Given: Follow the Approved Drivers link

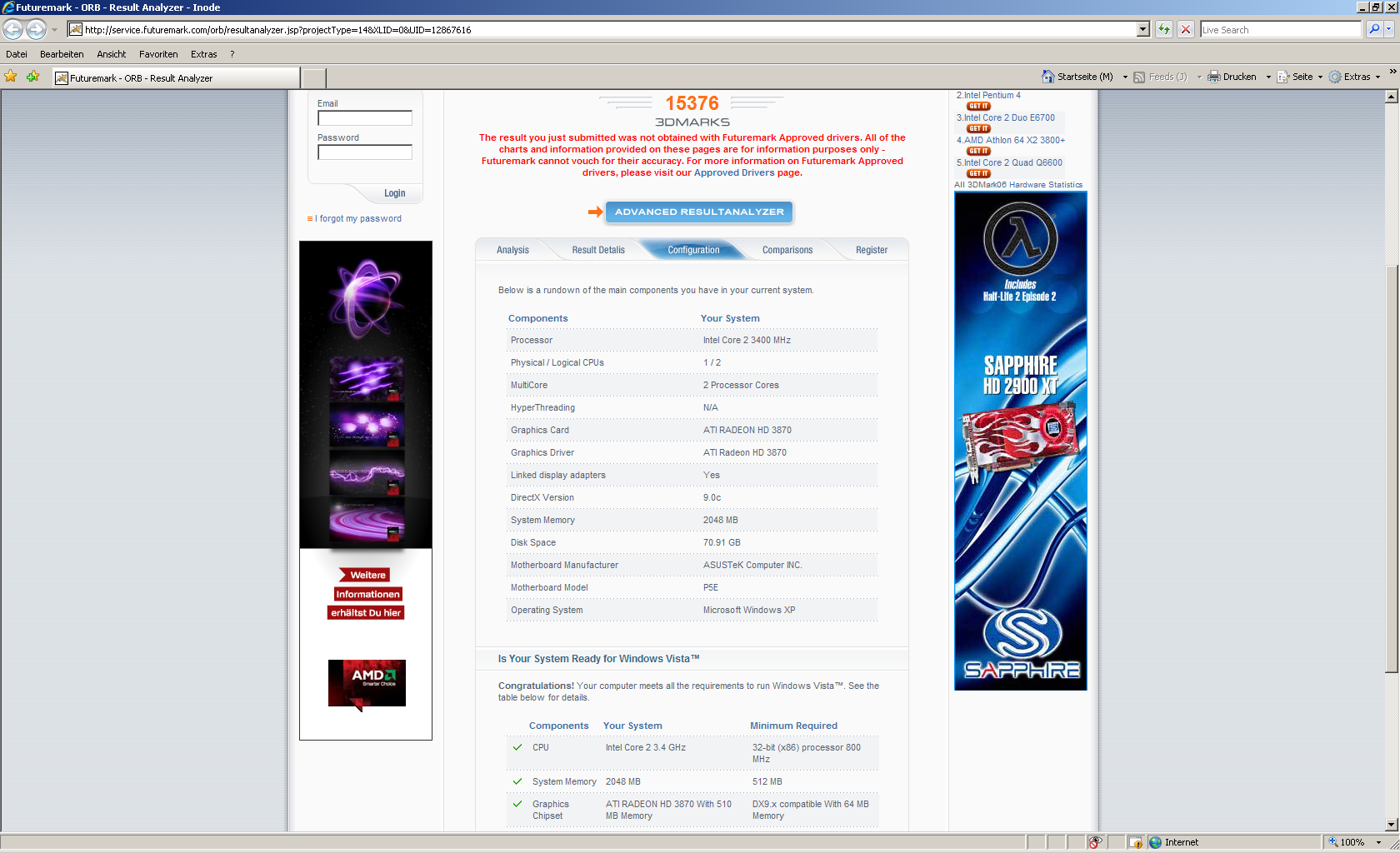Looking at the screenshot, I should pos(734,172).
